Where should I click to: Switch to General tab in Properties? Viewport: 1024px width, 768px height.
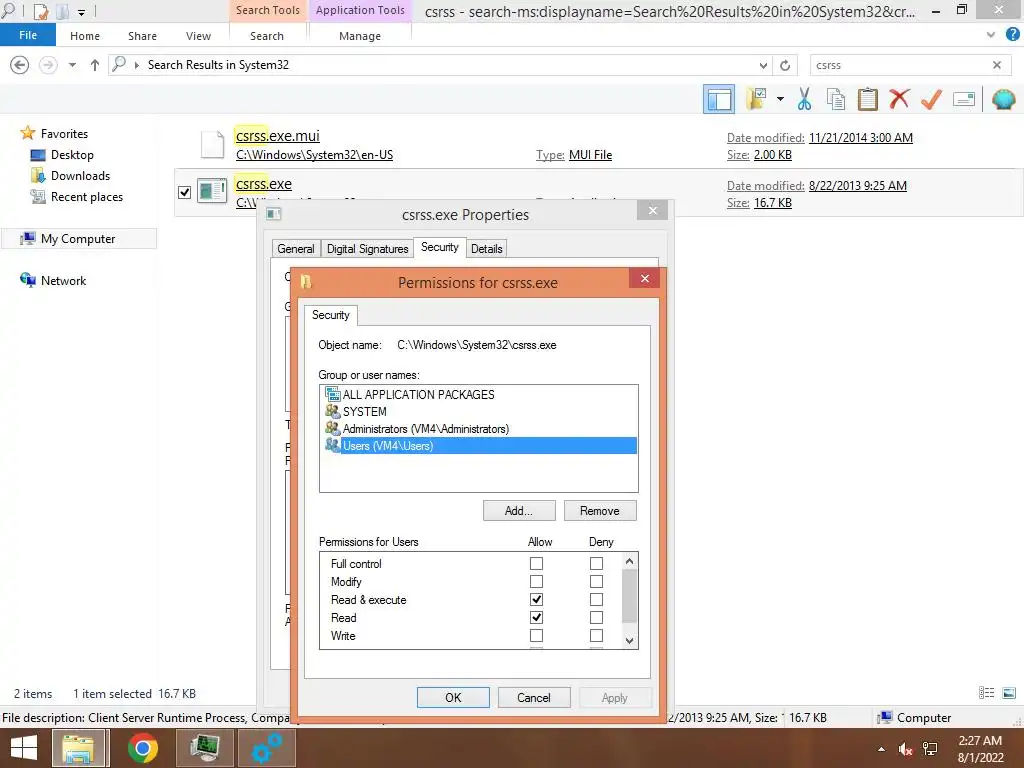tap(296, 248)
